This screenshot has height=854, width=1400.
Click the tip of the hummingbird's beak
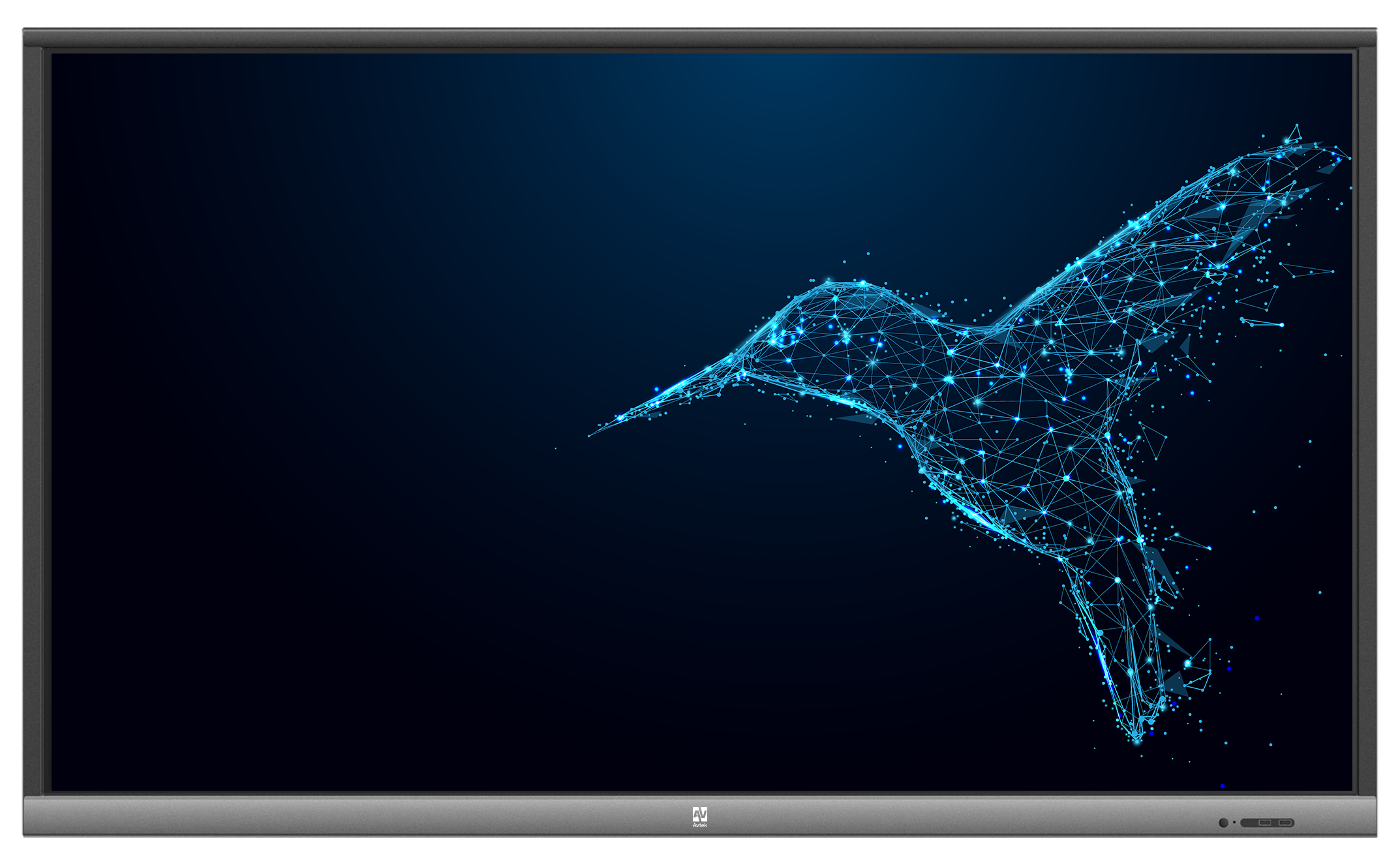pos(590,435)
